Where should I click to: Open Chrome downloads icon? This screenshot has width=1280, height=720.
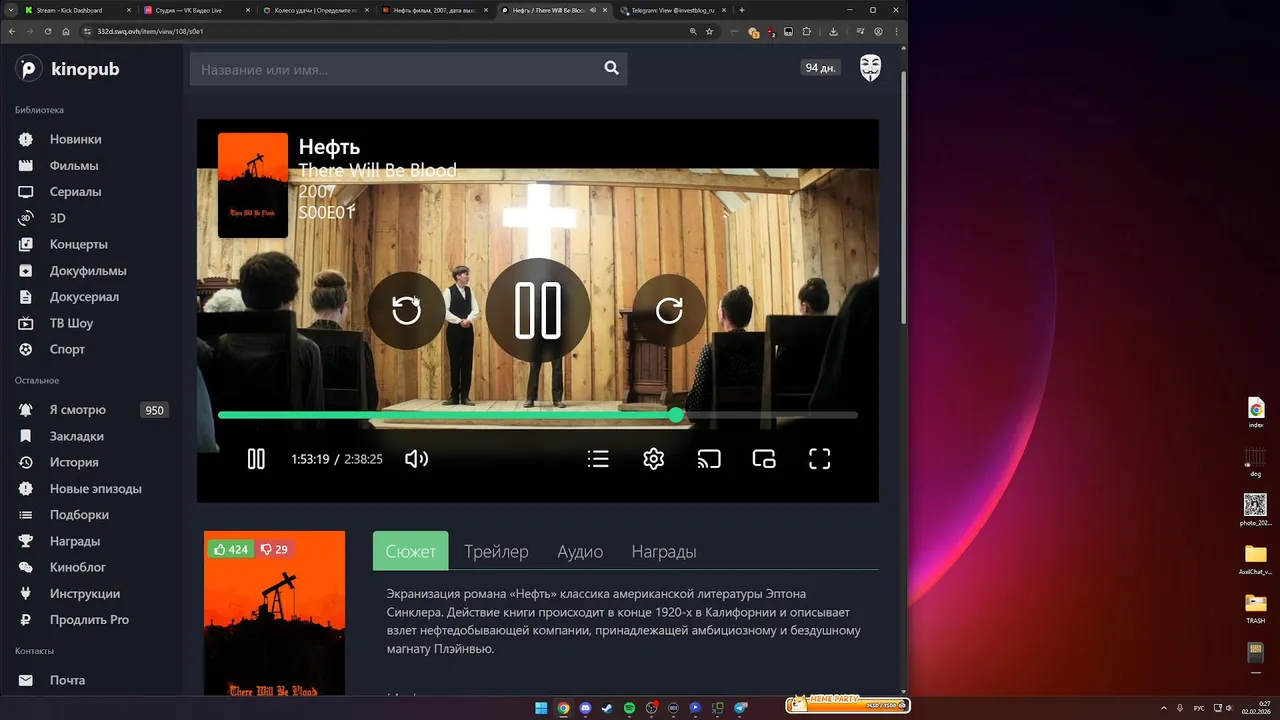coord(834,31)
